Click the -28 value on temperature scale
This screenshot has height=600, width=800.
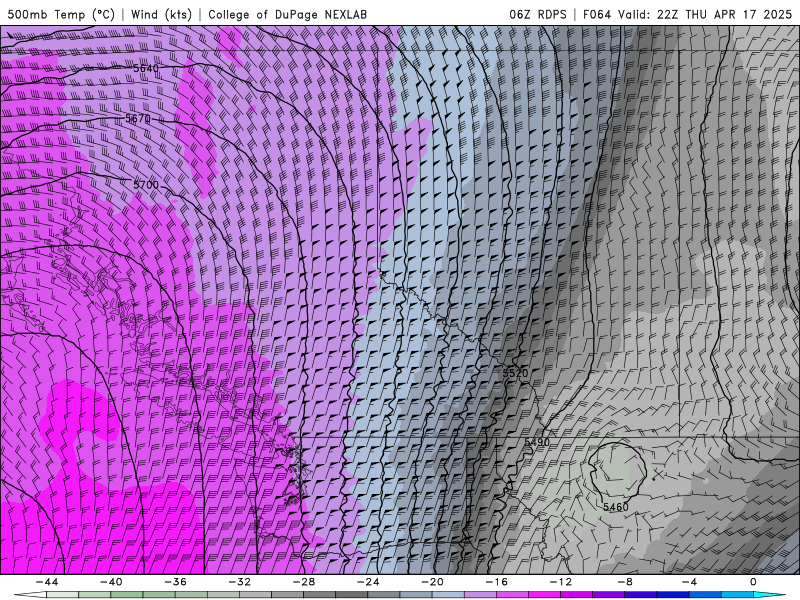(304, 582)
